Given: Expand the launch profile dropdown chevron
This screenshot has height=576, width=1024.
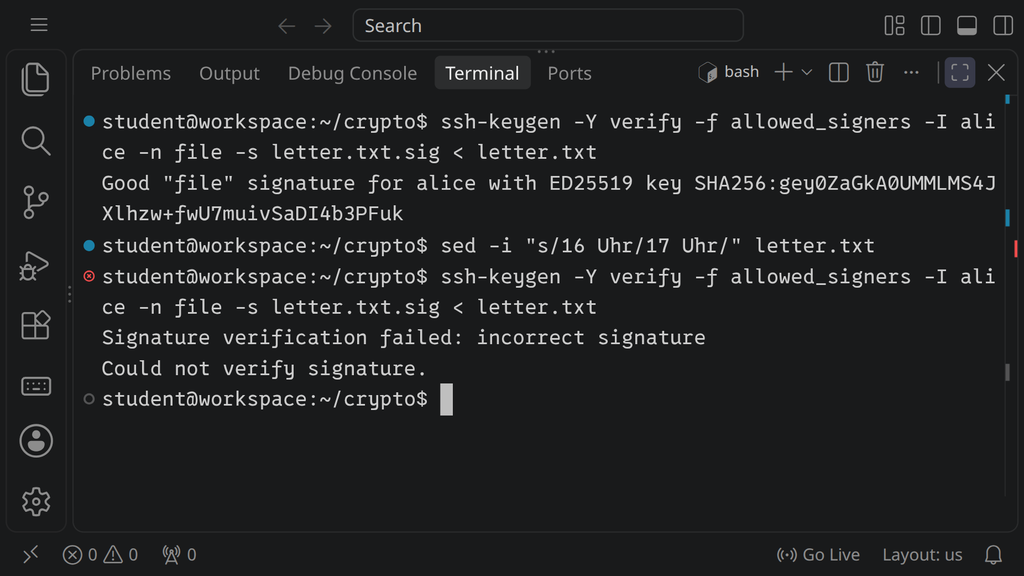Looking at the screenshot, I should 807,72.
